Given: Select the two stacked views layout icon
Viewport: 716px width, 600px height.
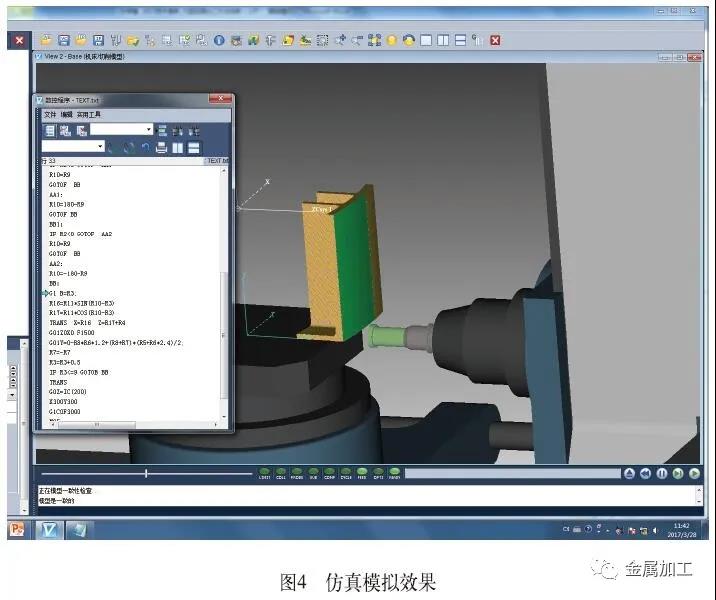Looking at the screenshot, I should pyautogui.click(x=460, y=40).
